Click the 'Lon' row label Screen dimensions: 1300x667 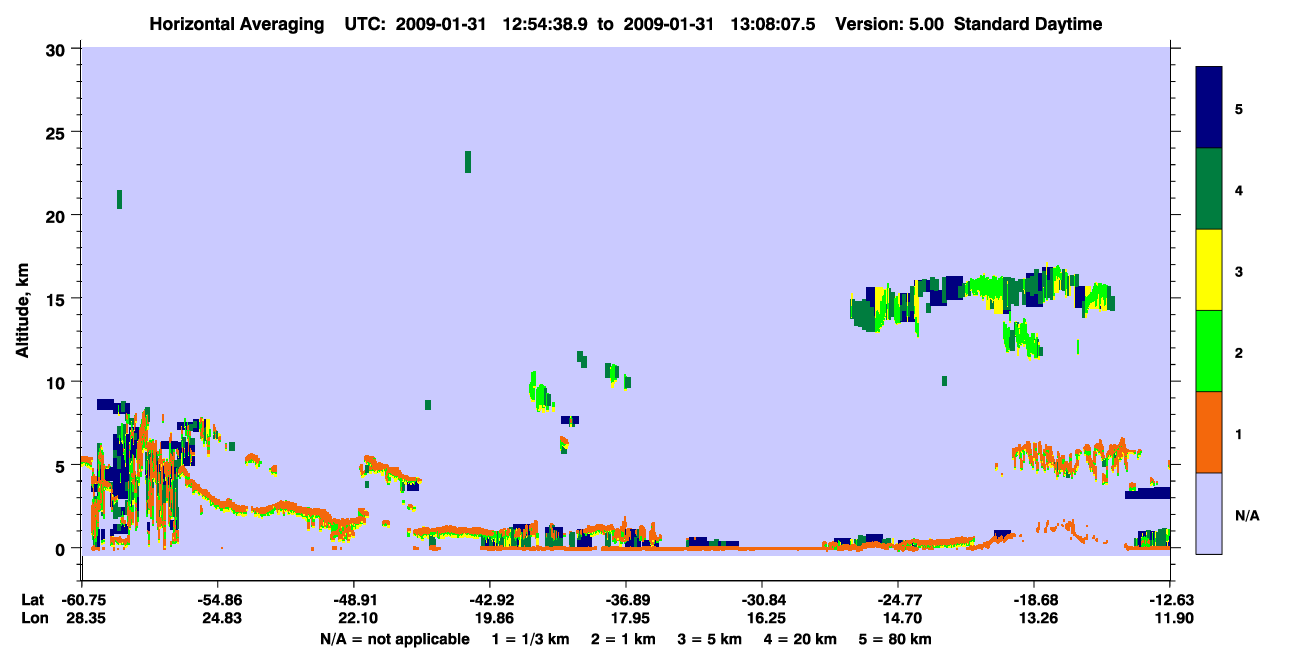pos(34,618)
